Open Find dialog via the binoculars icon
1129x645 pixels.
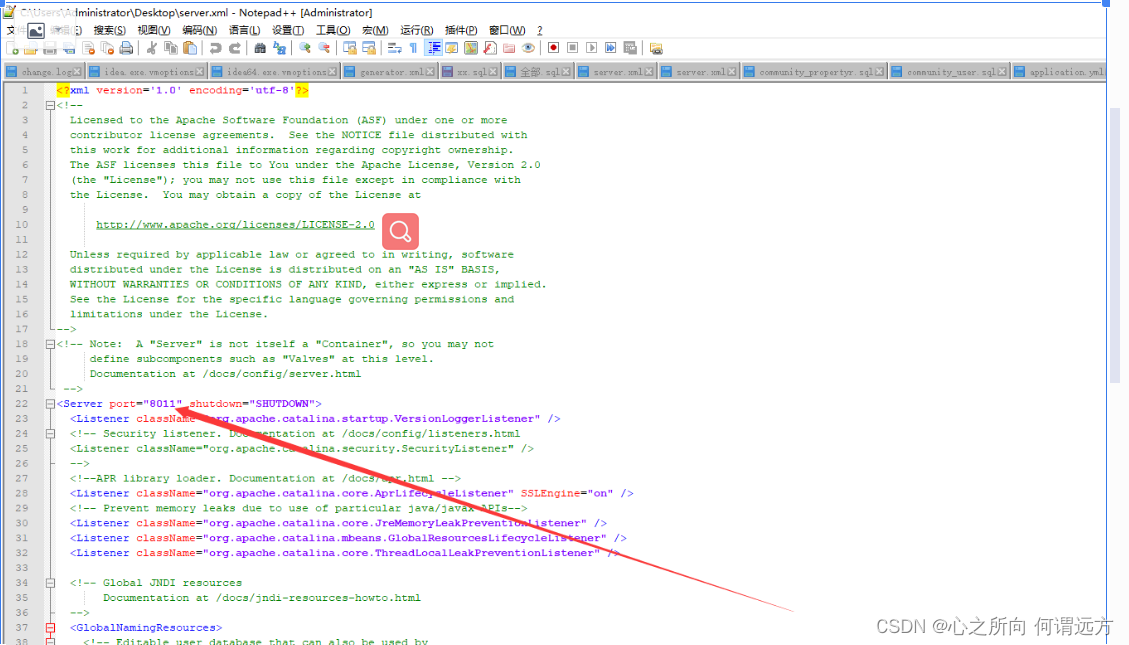(260, 48)
